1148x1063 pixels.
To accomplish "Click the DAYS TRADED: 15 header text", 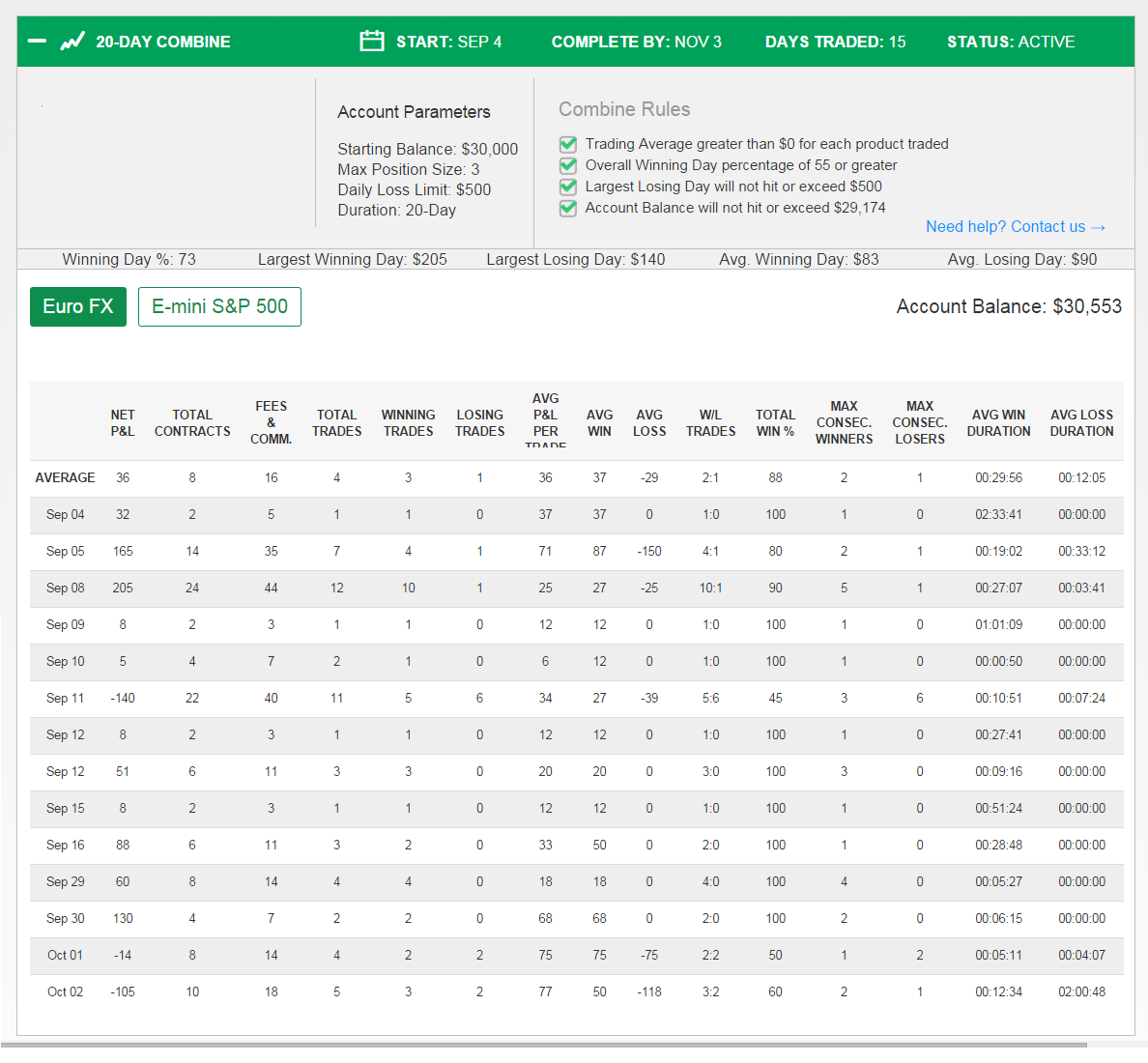I will click(835, 41).
